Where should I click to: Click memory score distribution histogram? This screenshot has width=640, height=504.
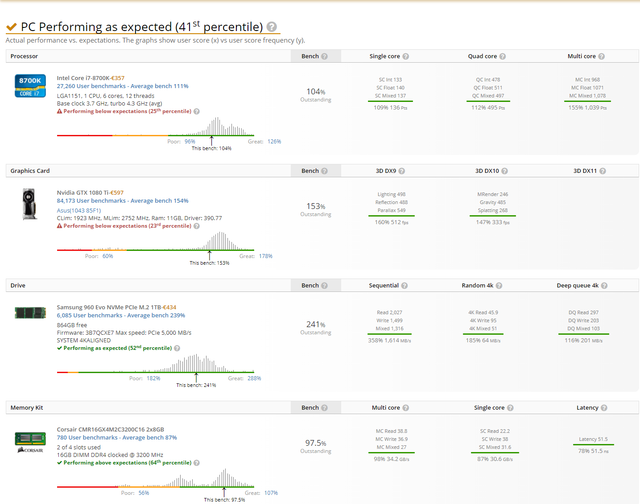tap(156, 478)
